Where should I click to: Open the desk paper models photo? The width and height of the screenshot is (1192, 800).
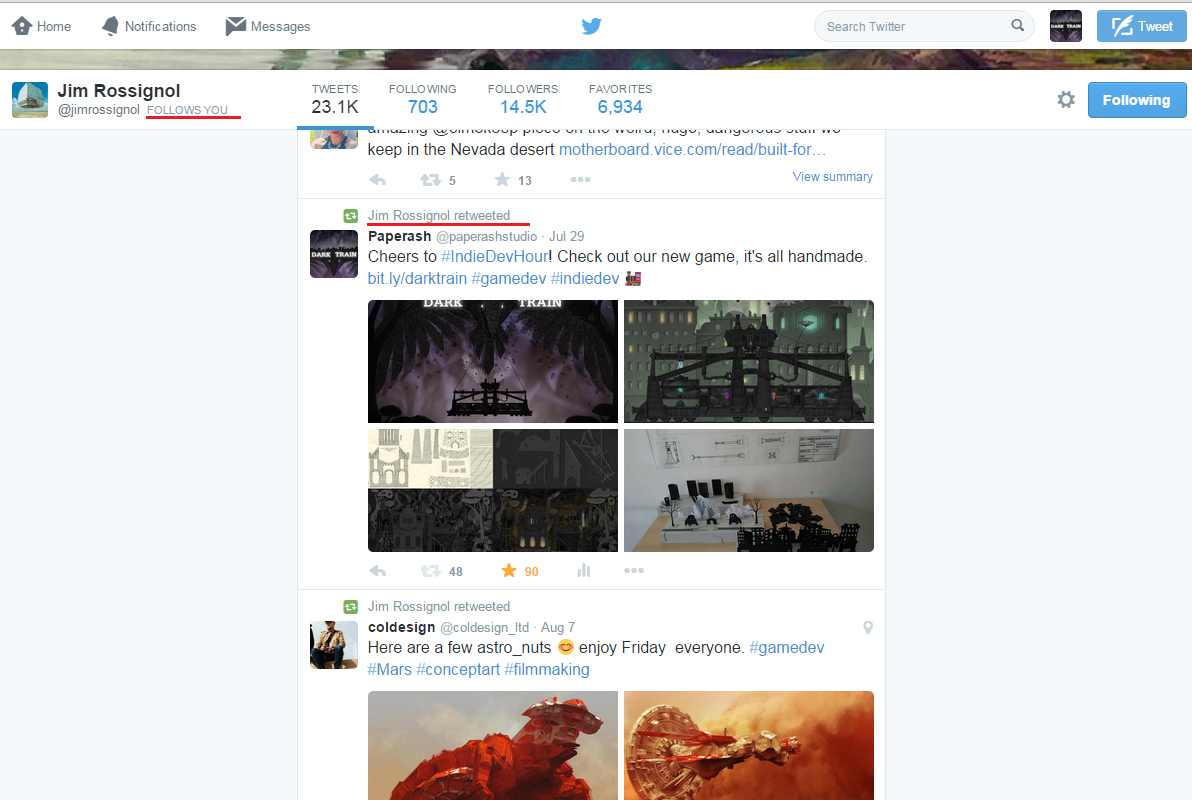(749, 490)
